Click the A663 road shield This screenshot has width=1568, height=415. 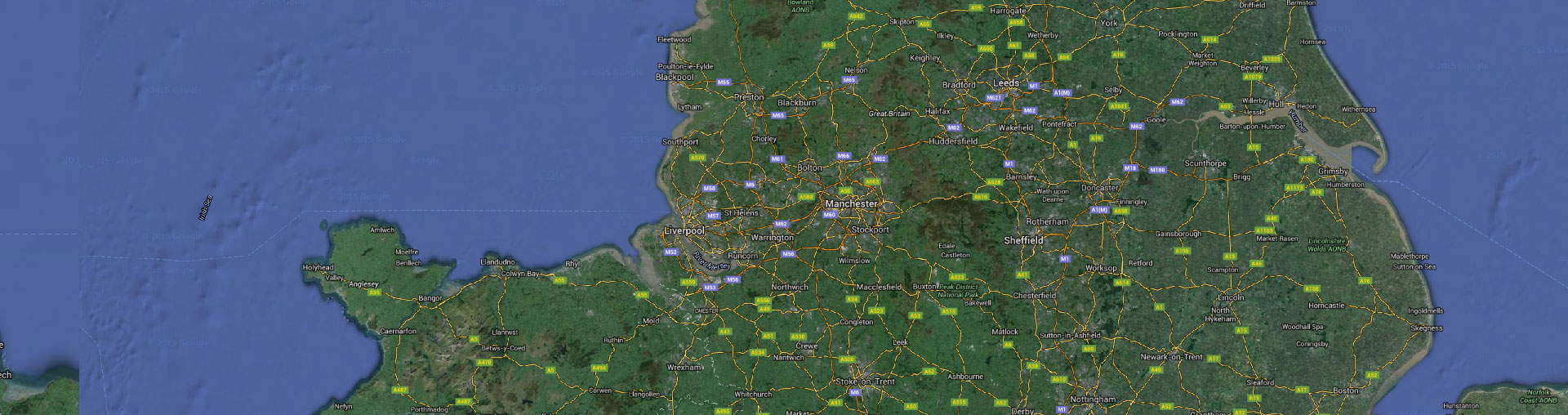tap(873, 182)
